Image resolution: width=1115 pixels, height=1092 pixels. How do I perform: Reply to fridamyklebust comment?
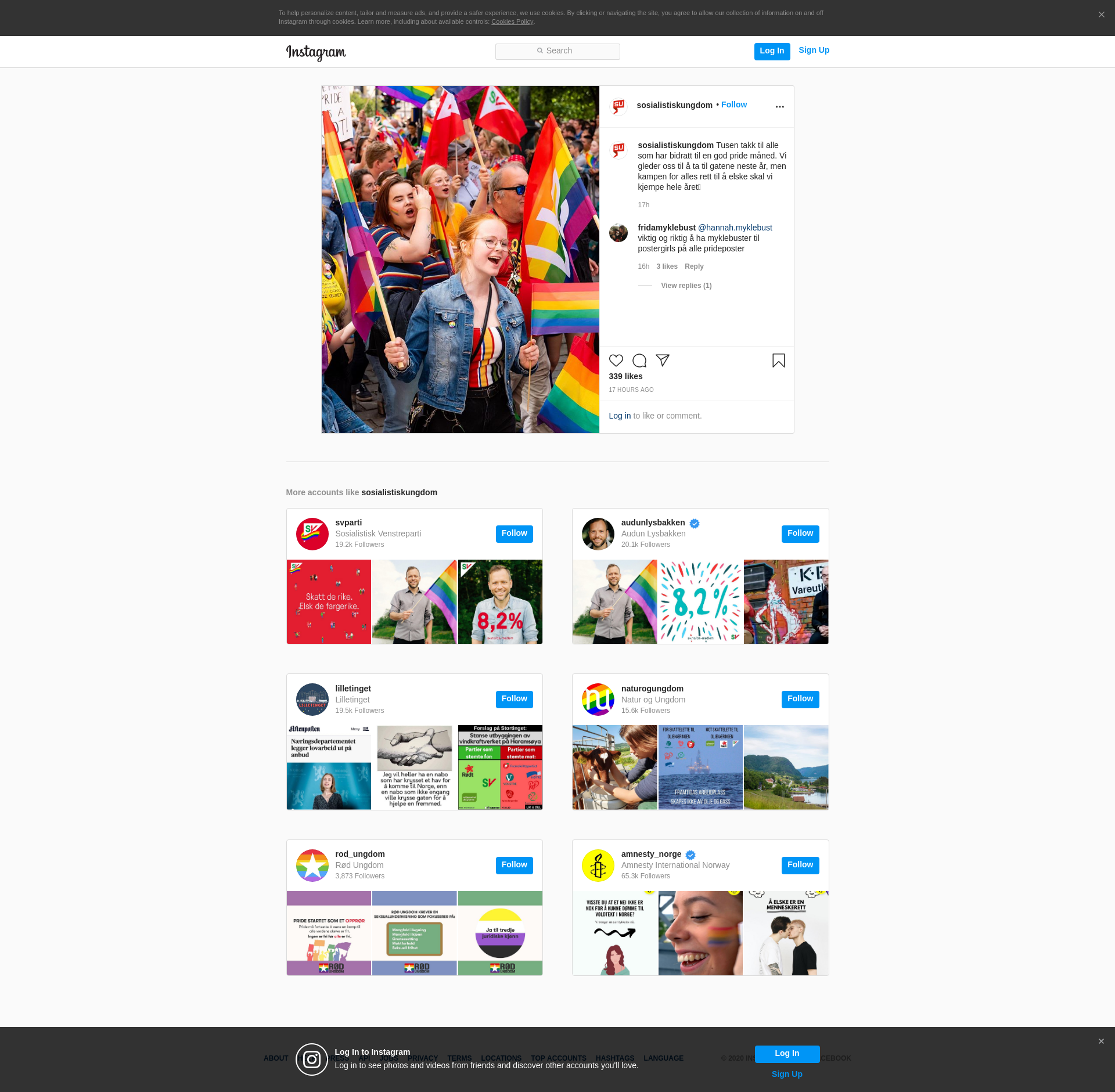(694, 266)
